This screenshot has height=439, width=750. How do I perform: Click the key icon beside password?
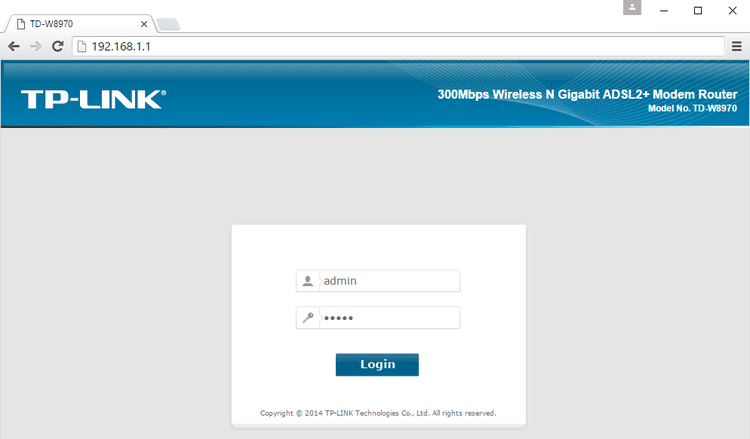(308, 318)
